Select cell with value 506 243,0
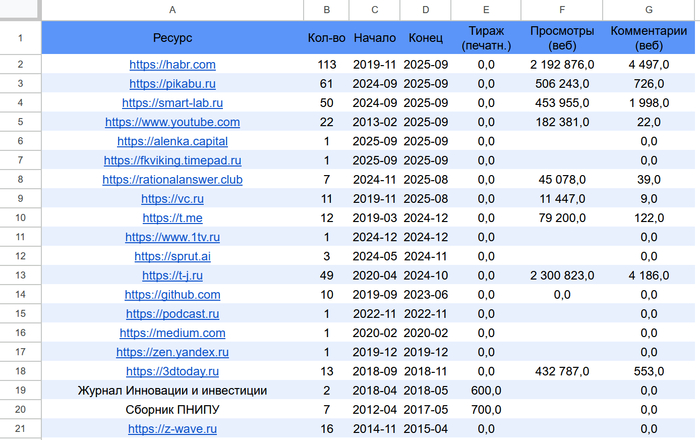Image resolution: width=700 pixels, height=440 pixels. click(562, 84)
